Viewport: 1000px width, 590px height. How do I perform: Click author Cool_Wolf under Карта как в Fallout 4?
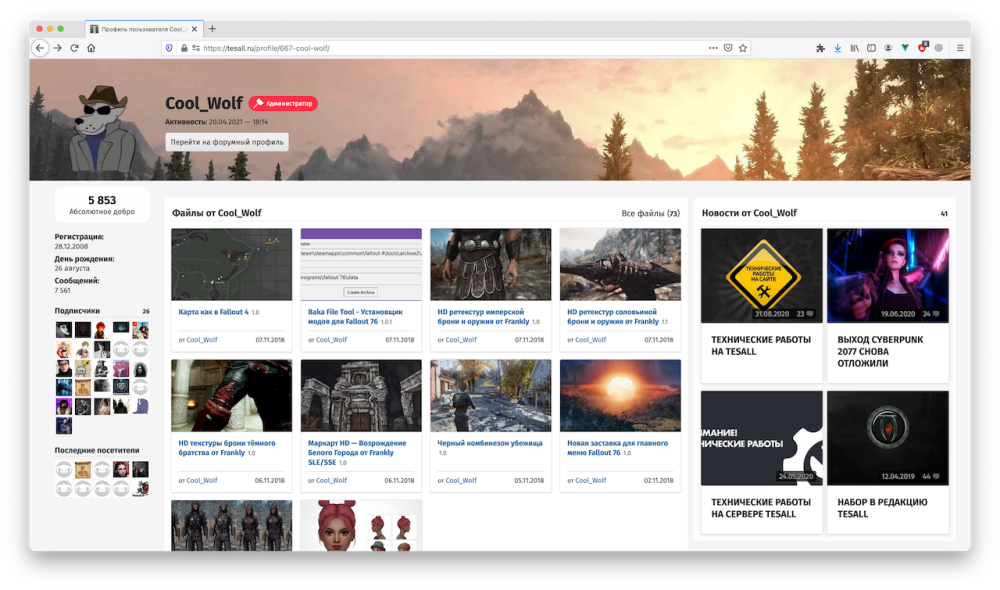202,339
